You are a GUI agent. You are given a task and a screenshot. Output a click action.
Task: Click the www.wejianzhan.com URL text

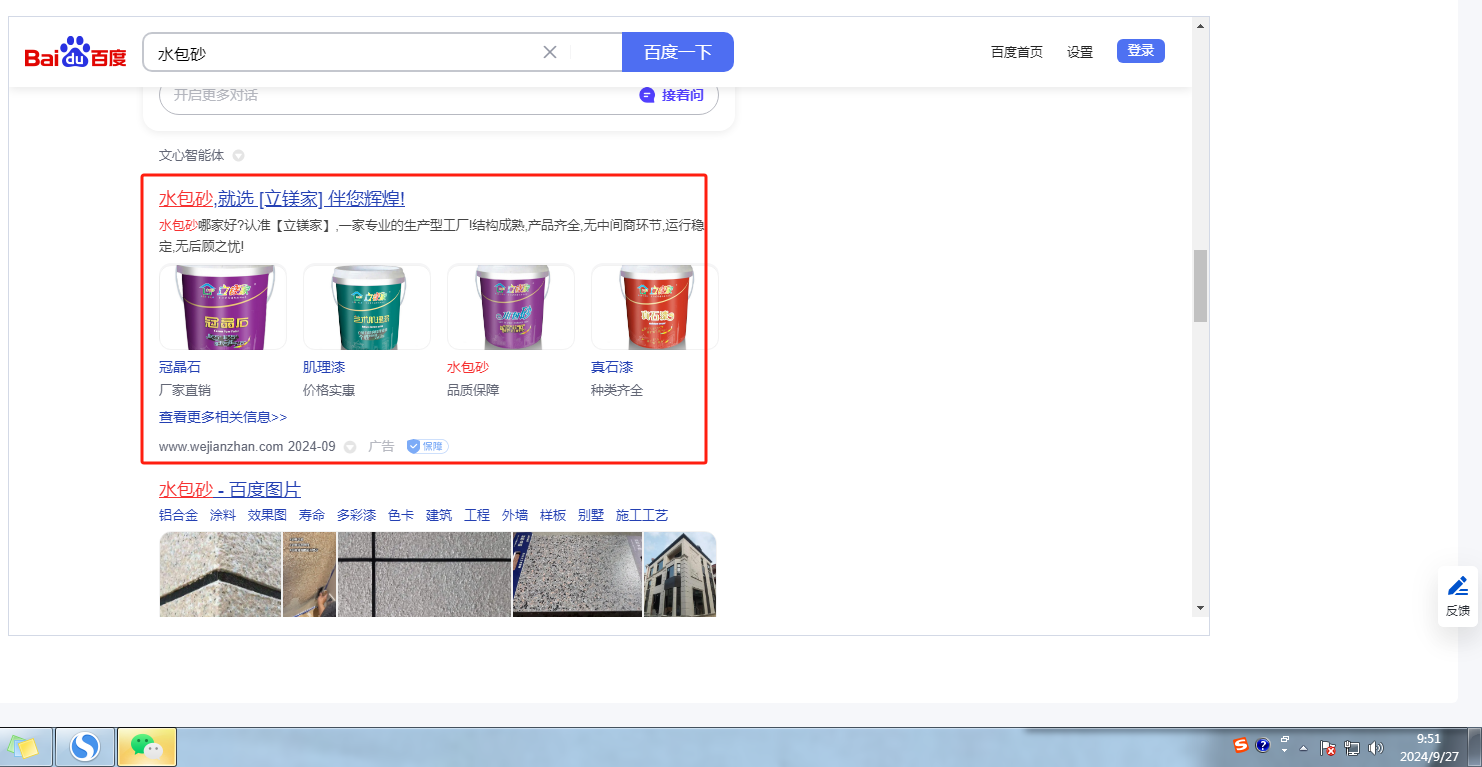pos(221,447)
